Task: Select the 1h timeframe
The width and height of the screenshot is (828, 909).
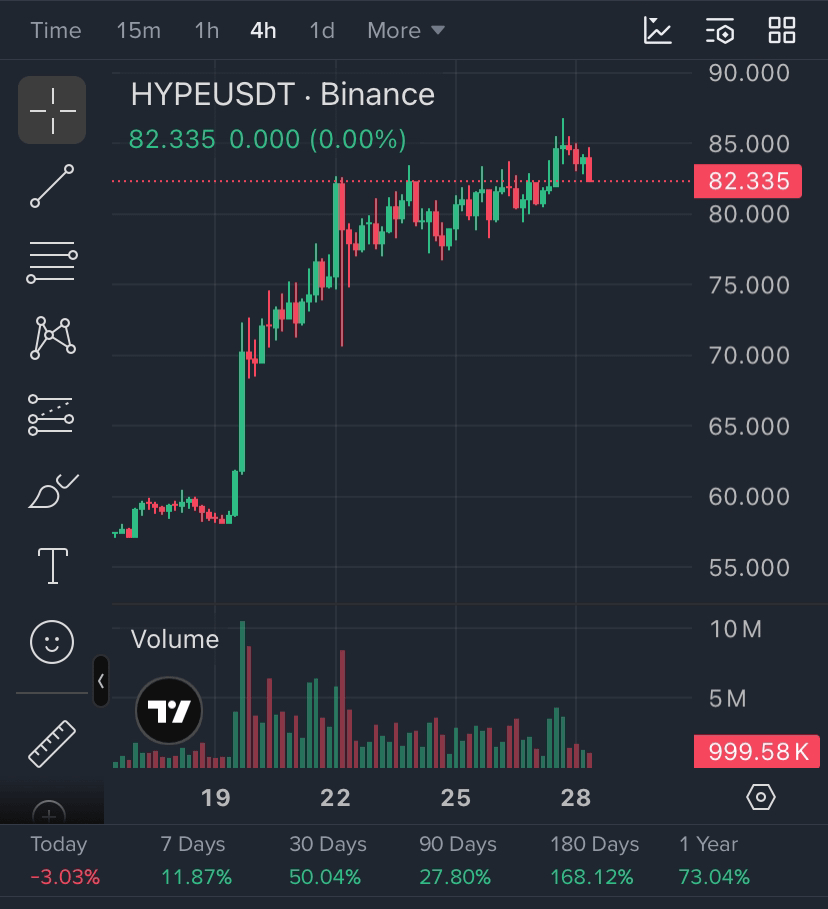Action: pos(207,30)
